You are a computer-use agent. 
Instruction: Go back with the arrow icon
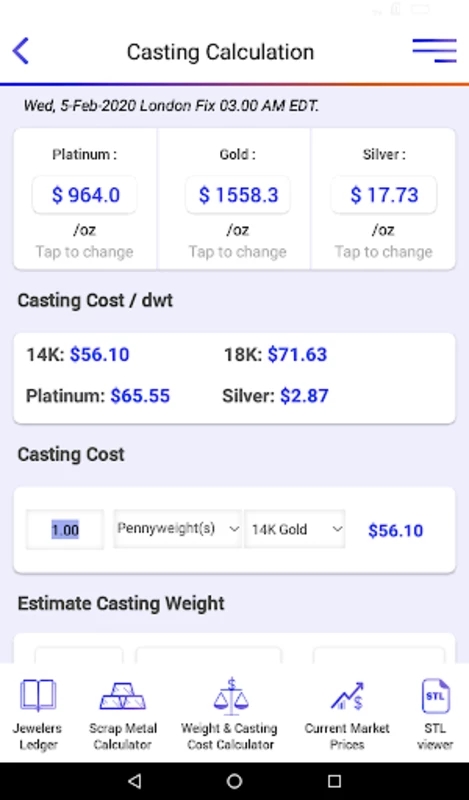(21, 51)
